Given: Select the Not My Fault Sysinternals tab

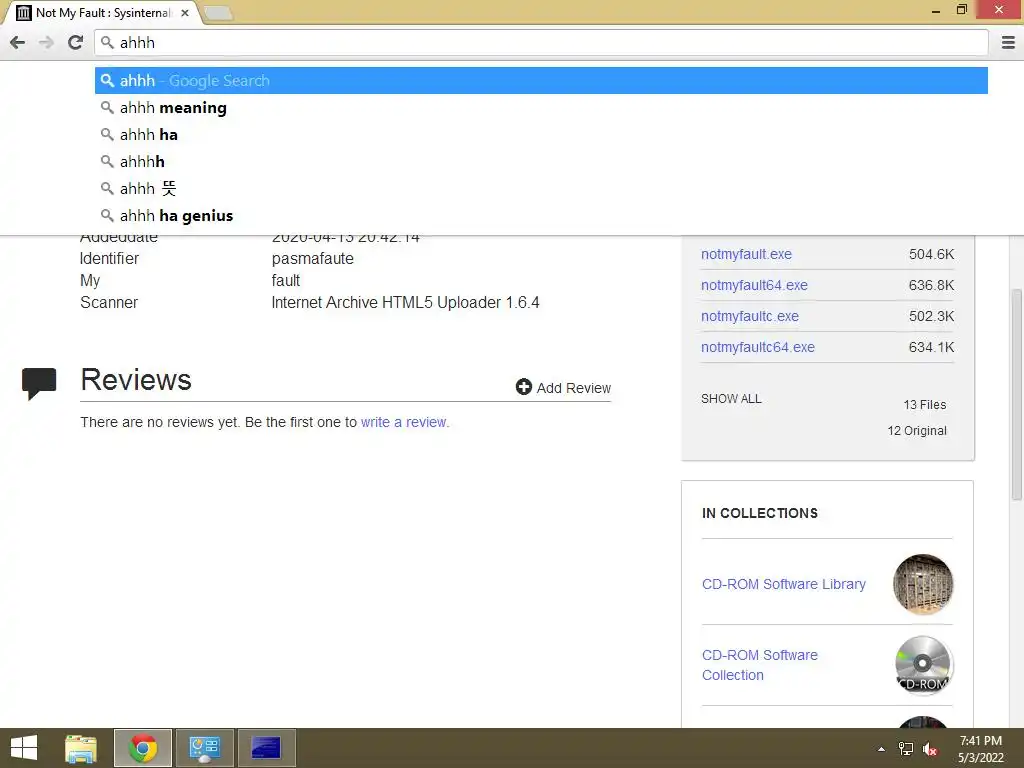Looking at the screenshot, I should [103, 12].
